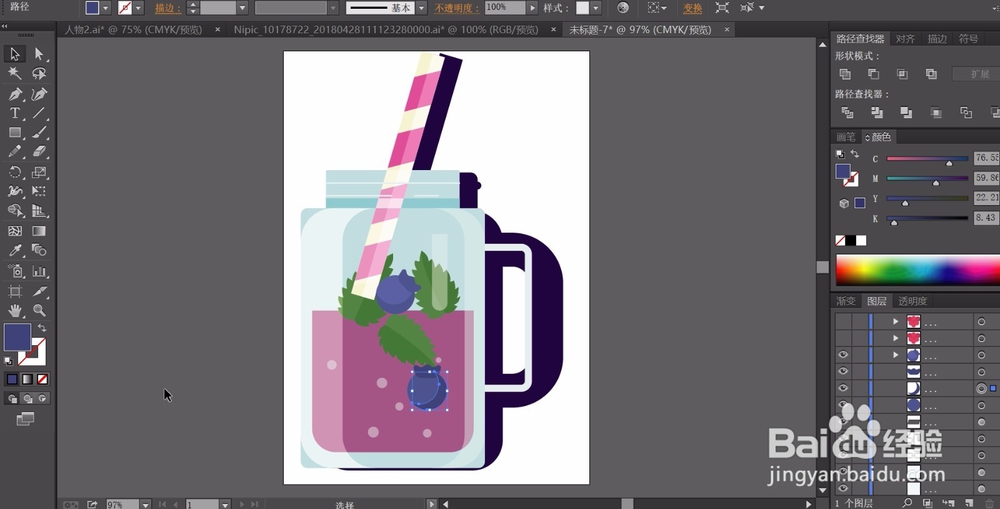Screen dimensions: 1000x509
Task: Open the 97% zoom level dropdown
Action: 145,505
